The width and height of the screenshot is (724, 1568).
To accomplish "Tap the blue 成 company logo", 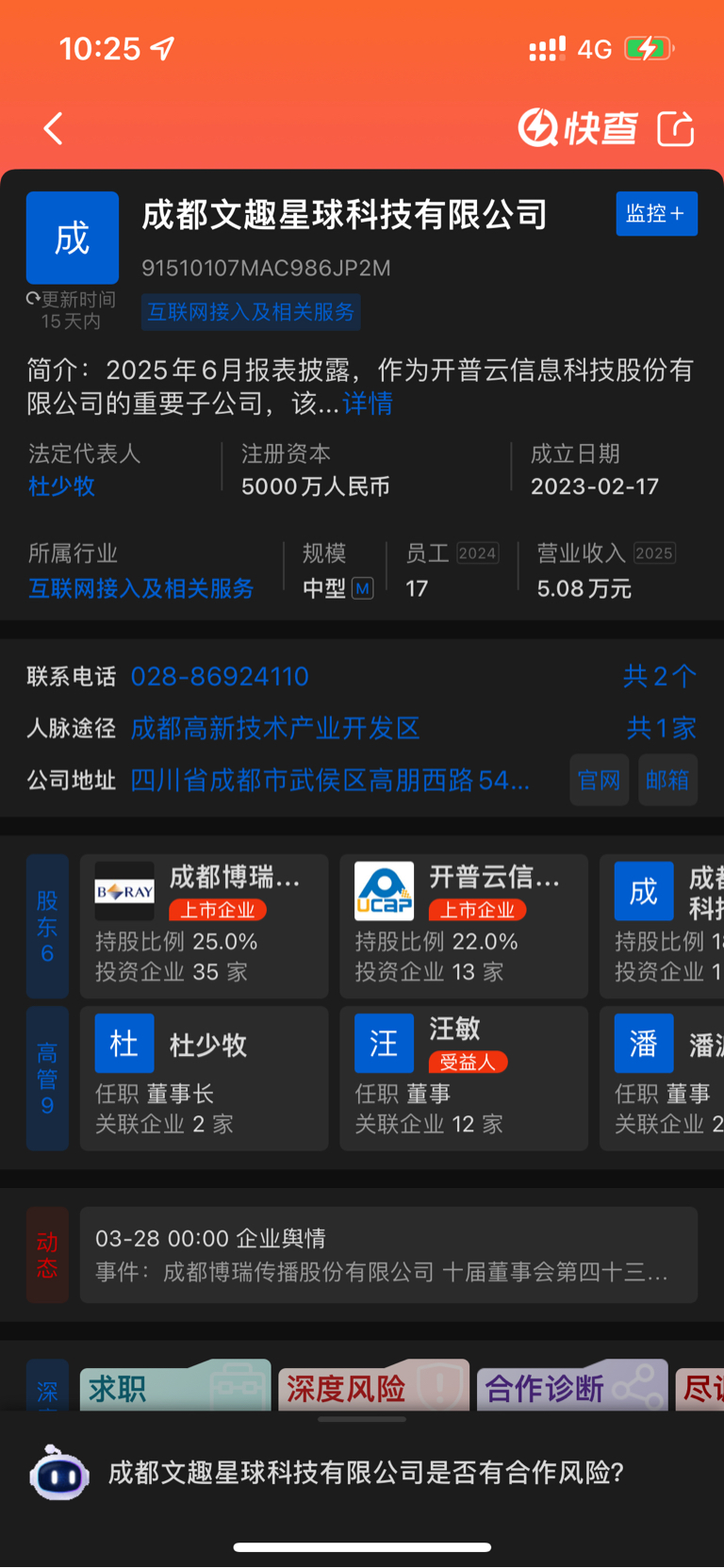I will click(x=73, y=238).
